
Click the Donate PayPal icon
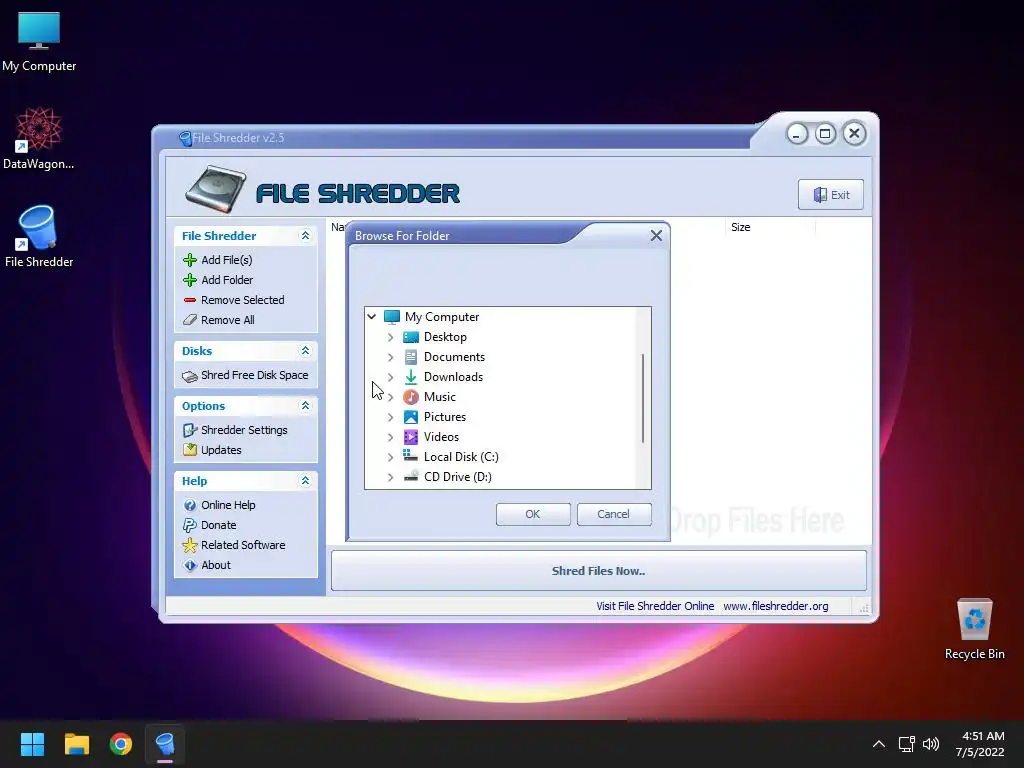click(x=190, y=525)
